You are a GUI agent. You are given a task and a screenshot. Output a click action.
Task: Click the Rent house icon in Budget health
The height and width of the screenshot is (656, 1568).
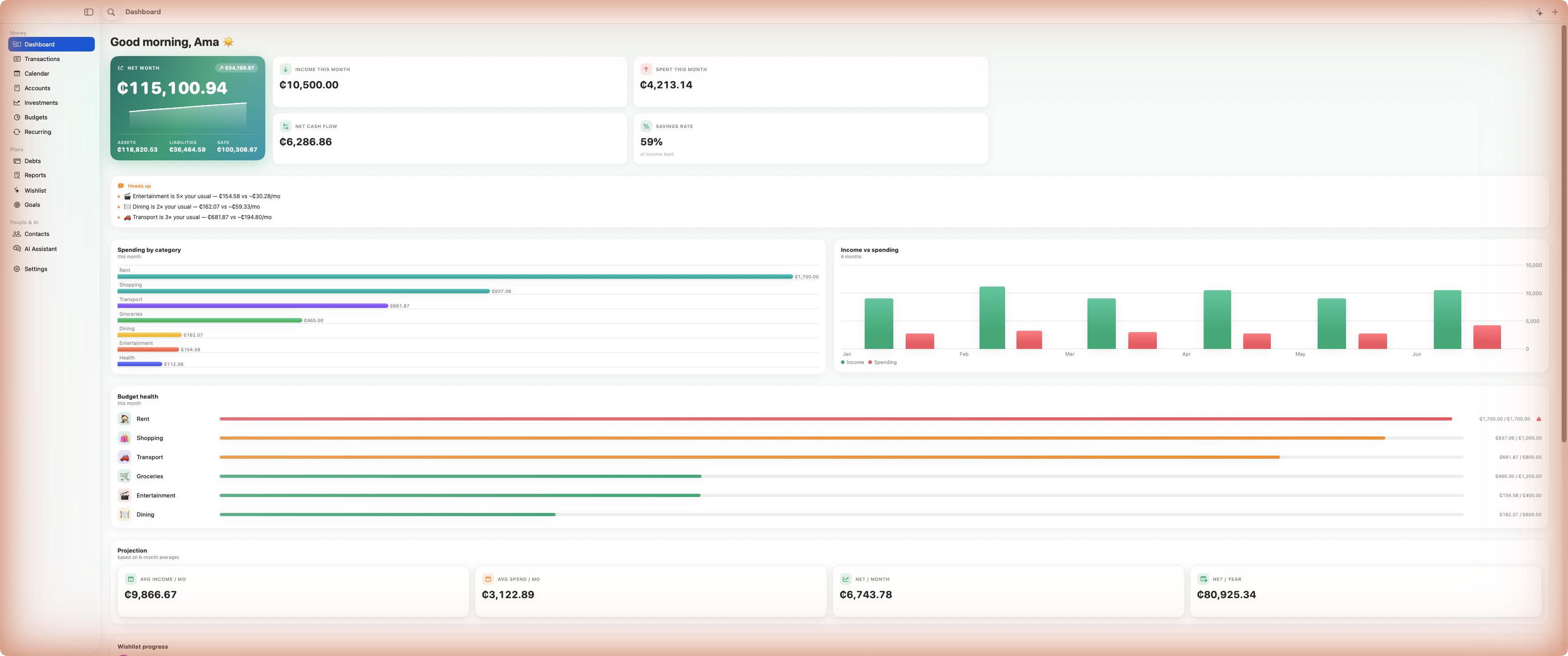124,419
